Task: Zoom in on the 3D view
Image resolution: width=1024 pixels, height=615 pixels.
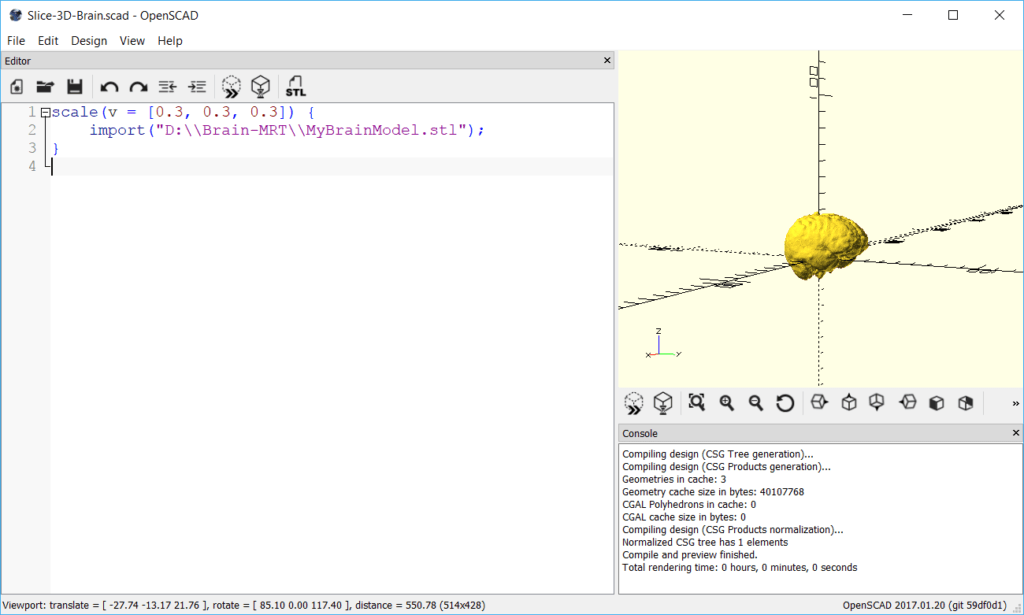Action: (727, 403)
